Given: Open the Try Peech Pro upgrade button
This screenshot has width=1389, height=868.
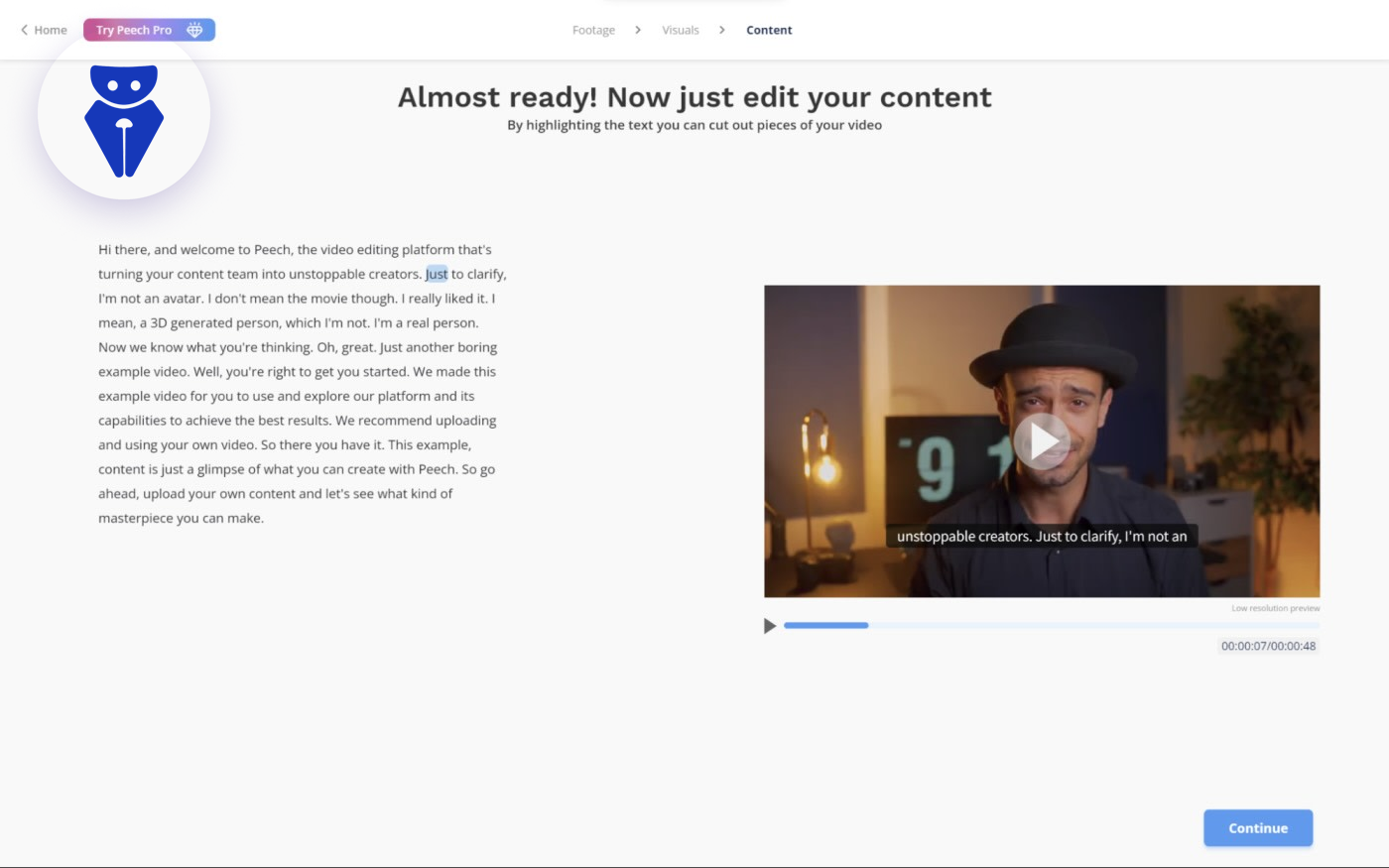Looking at the screenshot, I should 149,30.
